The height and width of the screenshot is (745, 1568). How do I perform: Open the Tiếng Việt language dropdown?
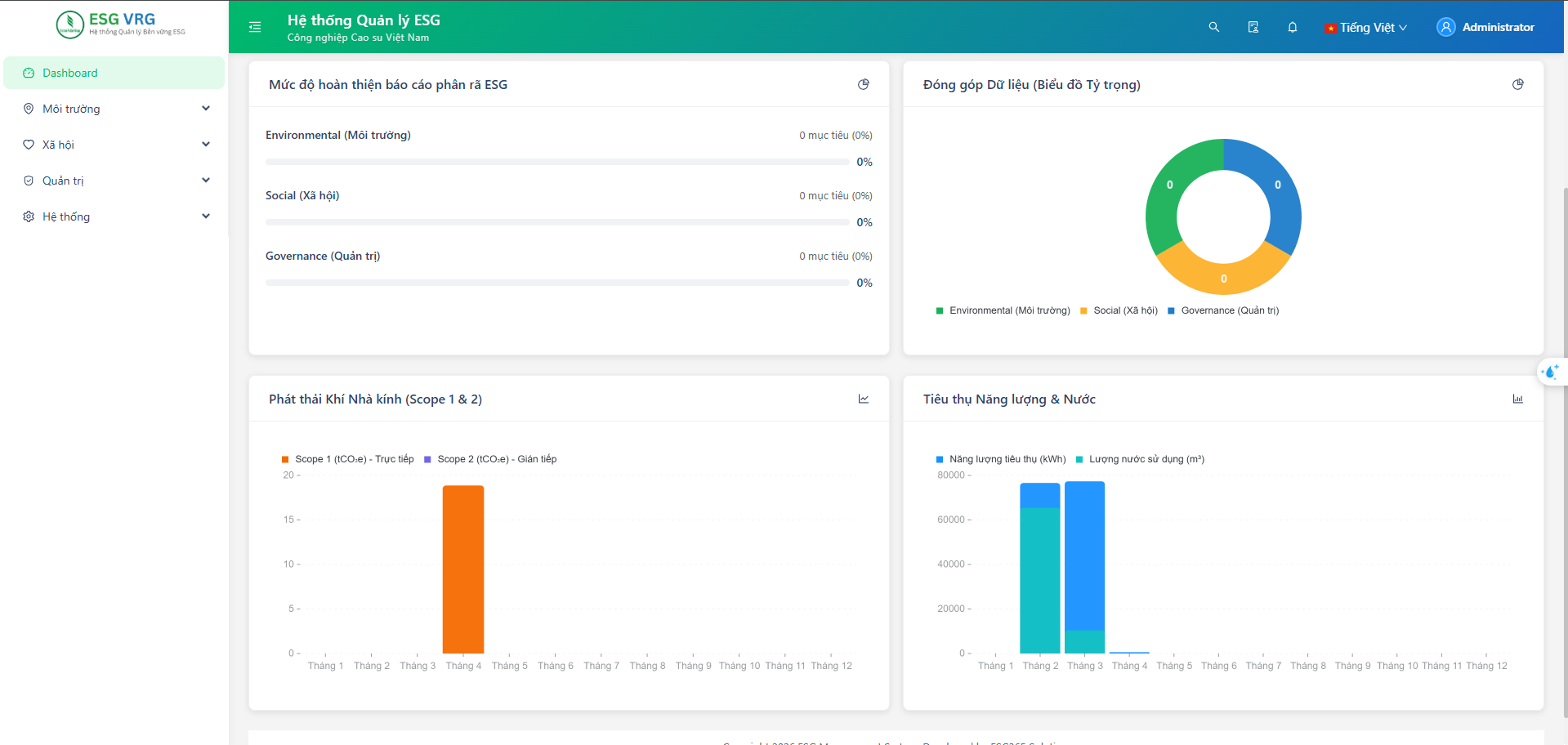(x=1366, y=27)
